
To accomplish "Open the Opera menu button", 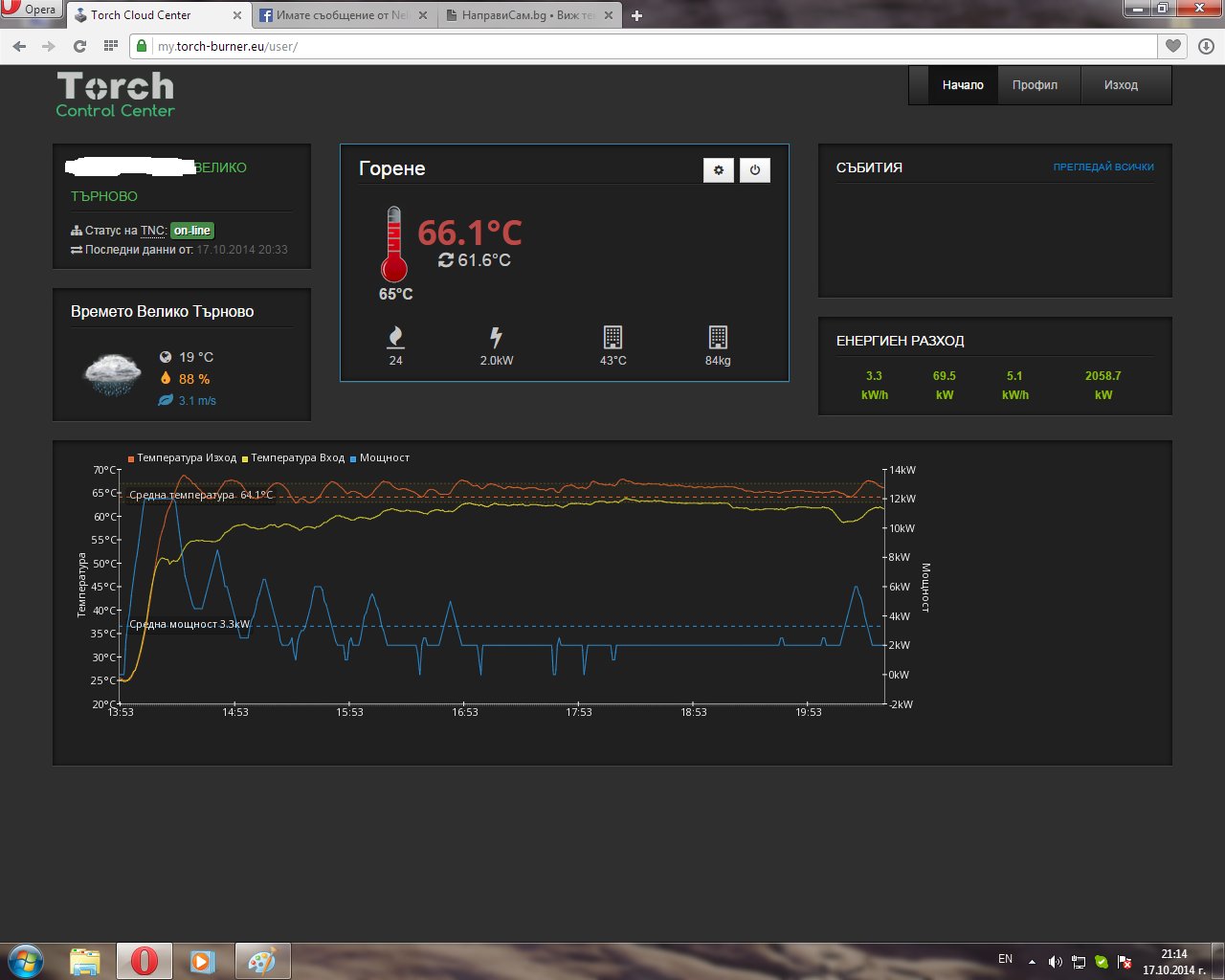I will [x=31, y=10].
